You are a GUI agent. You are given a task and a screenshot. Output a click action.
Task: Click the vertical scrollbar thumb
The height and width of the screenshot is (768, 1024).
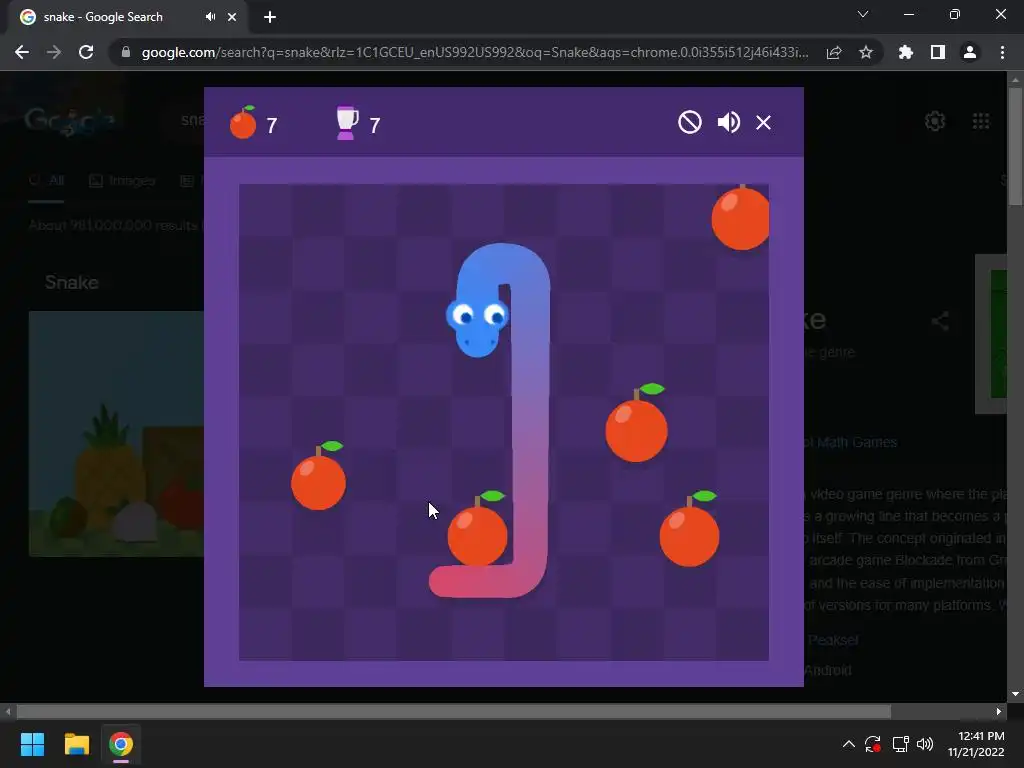[1015, 147]
